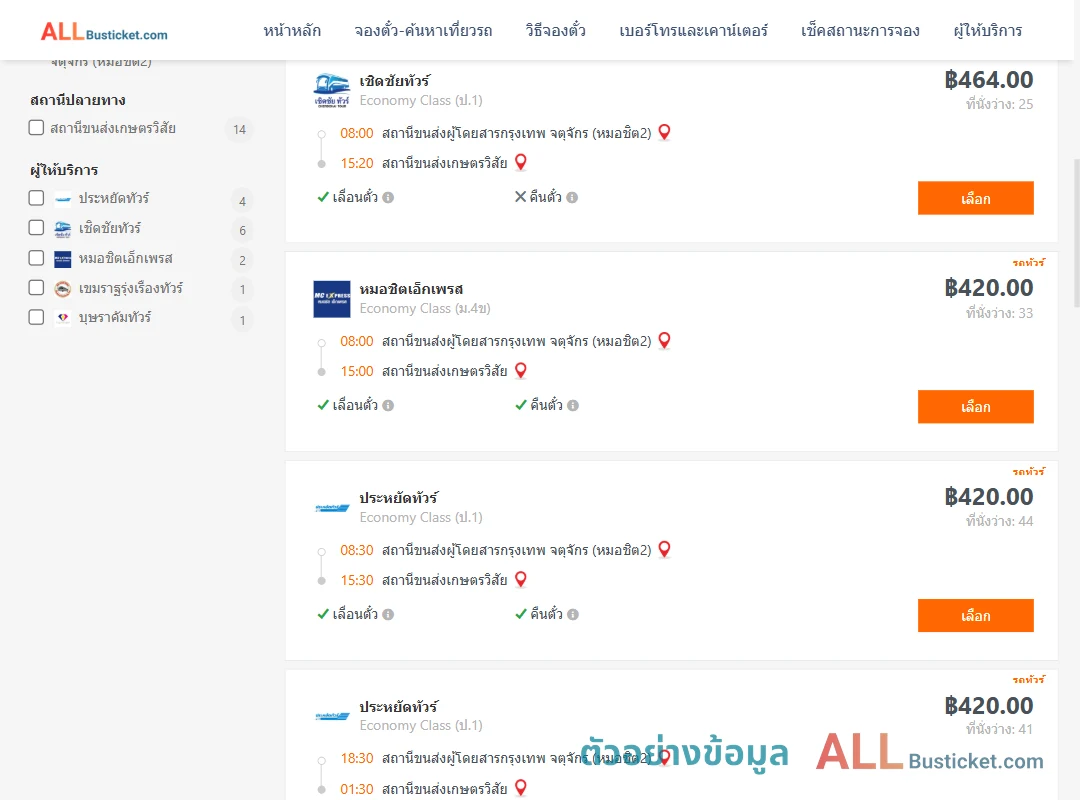1080x800 pixels.
Task: Click the ที่นั่งว่าง: 33 seat count
Action: coord(999,313)
